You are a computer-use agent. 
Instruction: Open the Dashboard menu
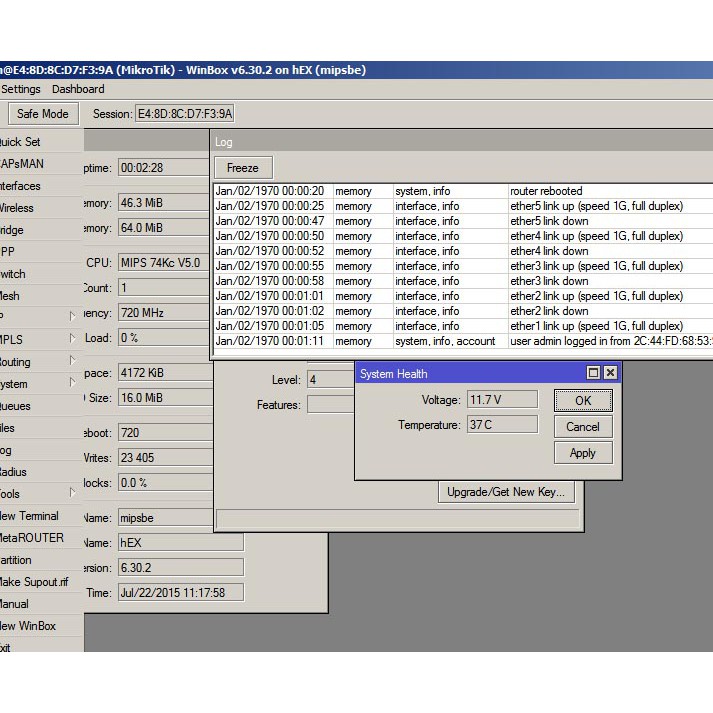tap(78, 89)
